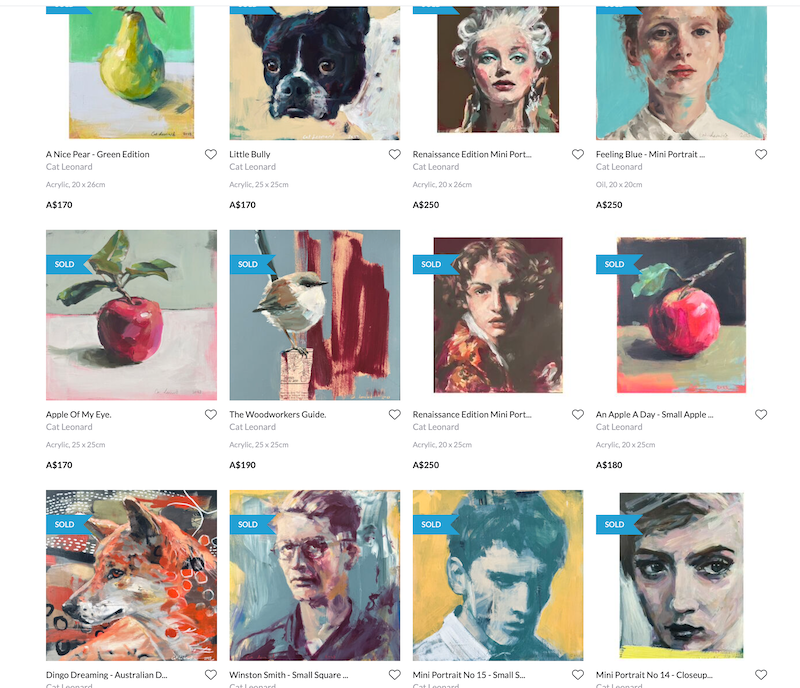Save Dingo Dreaming using its heart icon
The image size is (800, 688).
(x=211, y=675)
